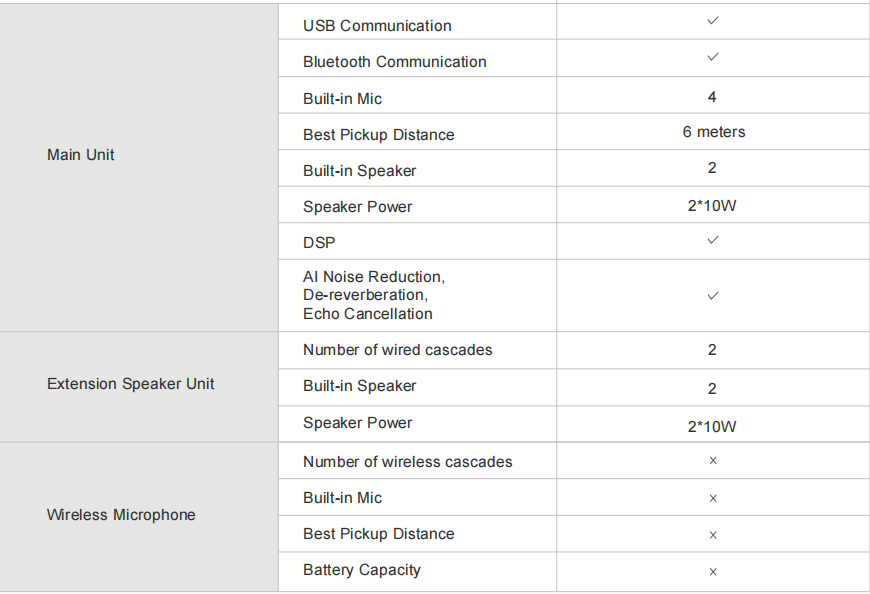Select the Main Unit category cell
870x594 pixels.
click(139, 167)
